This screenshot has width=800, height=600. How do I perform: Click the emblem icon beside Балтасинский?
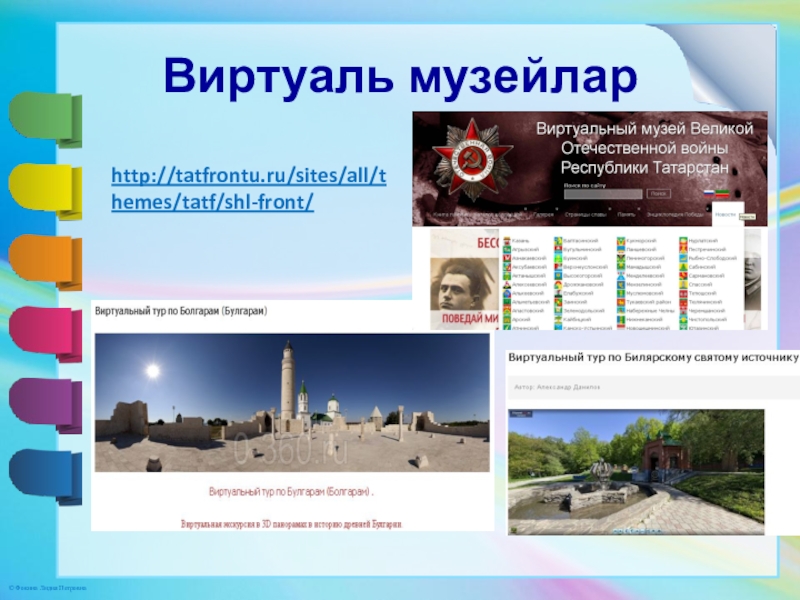click(558, 241)
